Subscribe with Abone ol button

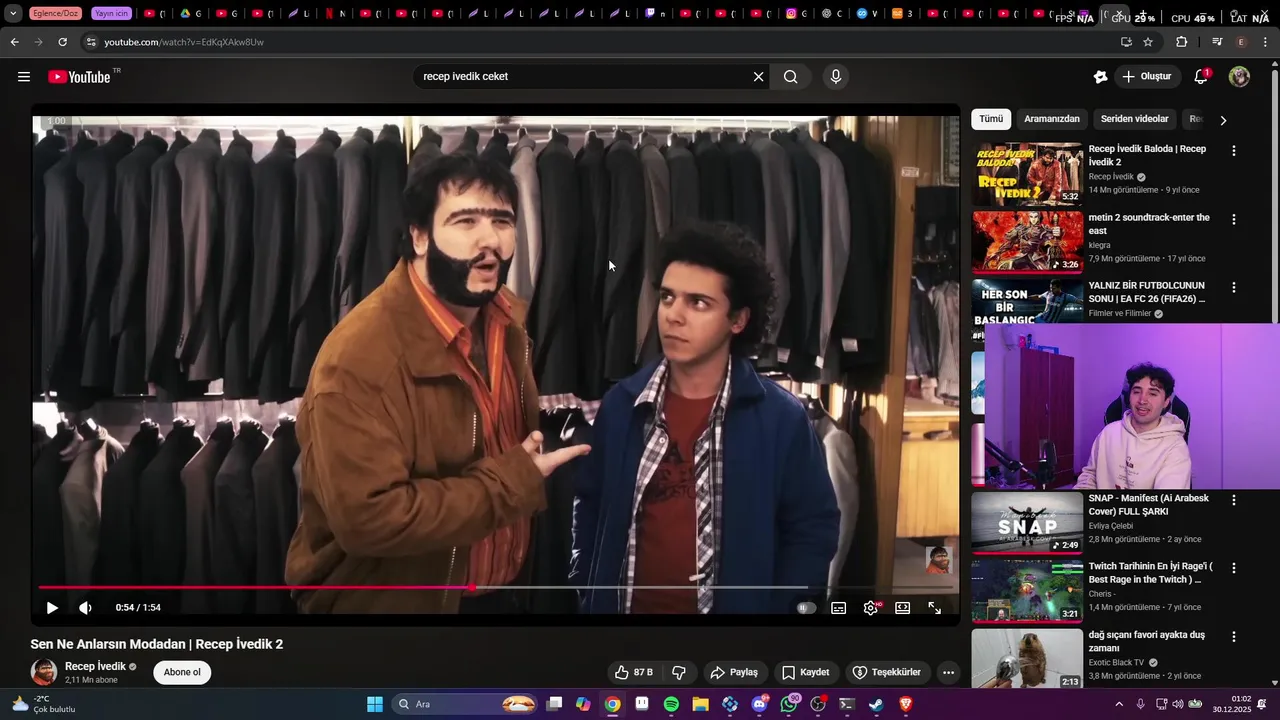182,672
